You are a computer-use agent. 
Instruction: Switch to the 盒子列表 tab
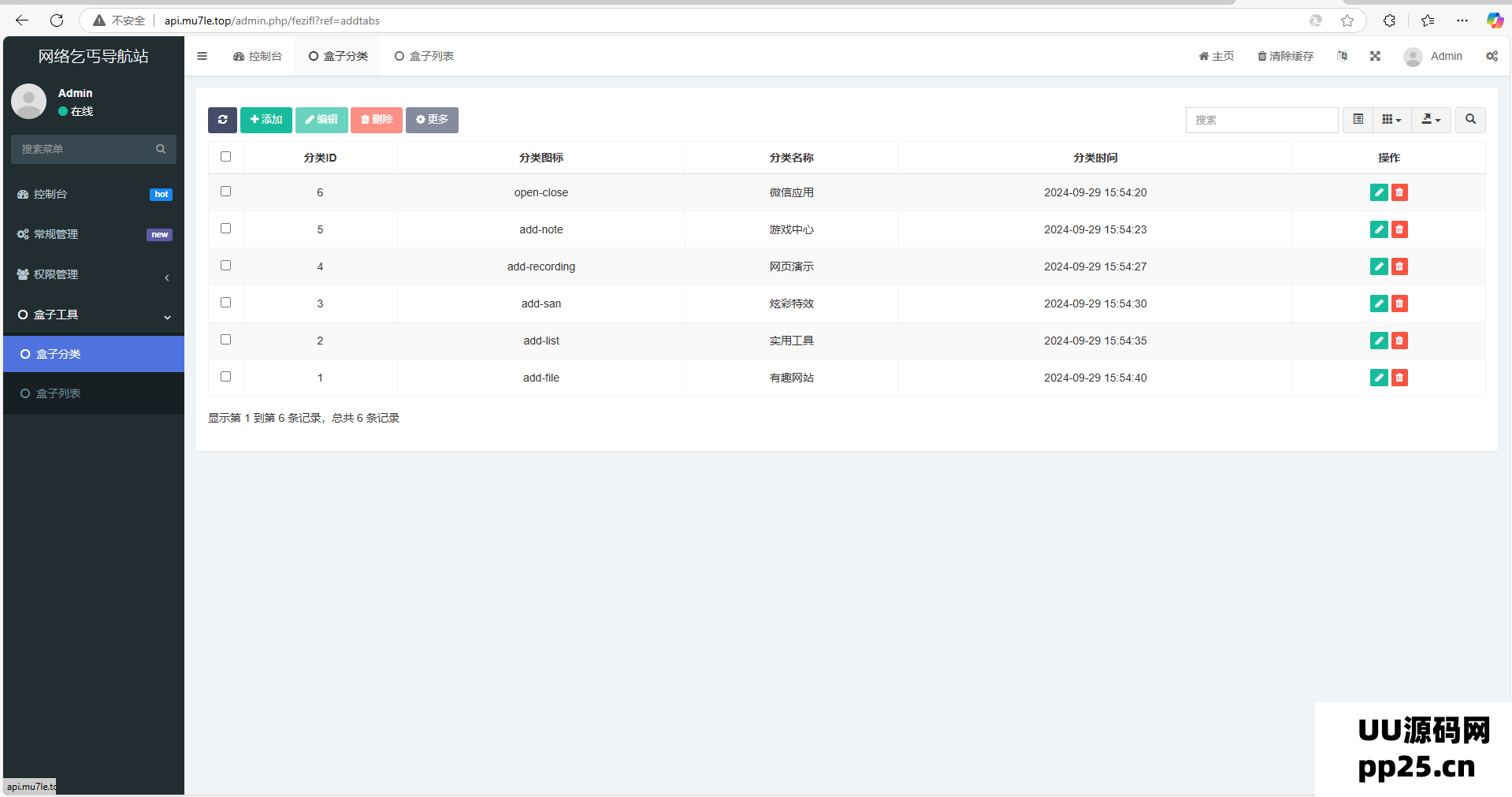click(x=424, y=56)
